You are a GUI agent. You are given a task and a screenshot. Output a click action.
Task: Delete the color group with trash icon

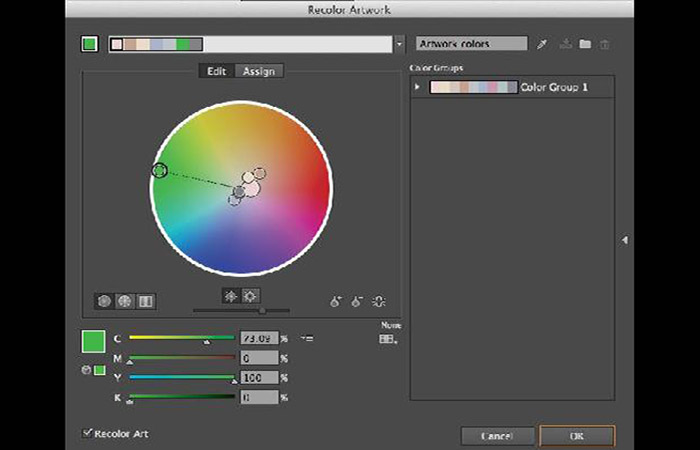coord(604,44)
